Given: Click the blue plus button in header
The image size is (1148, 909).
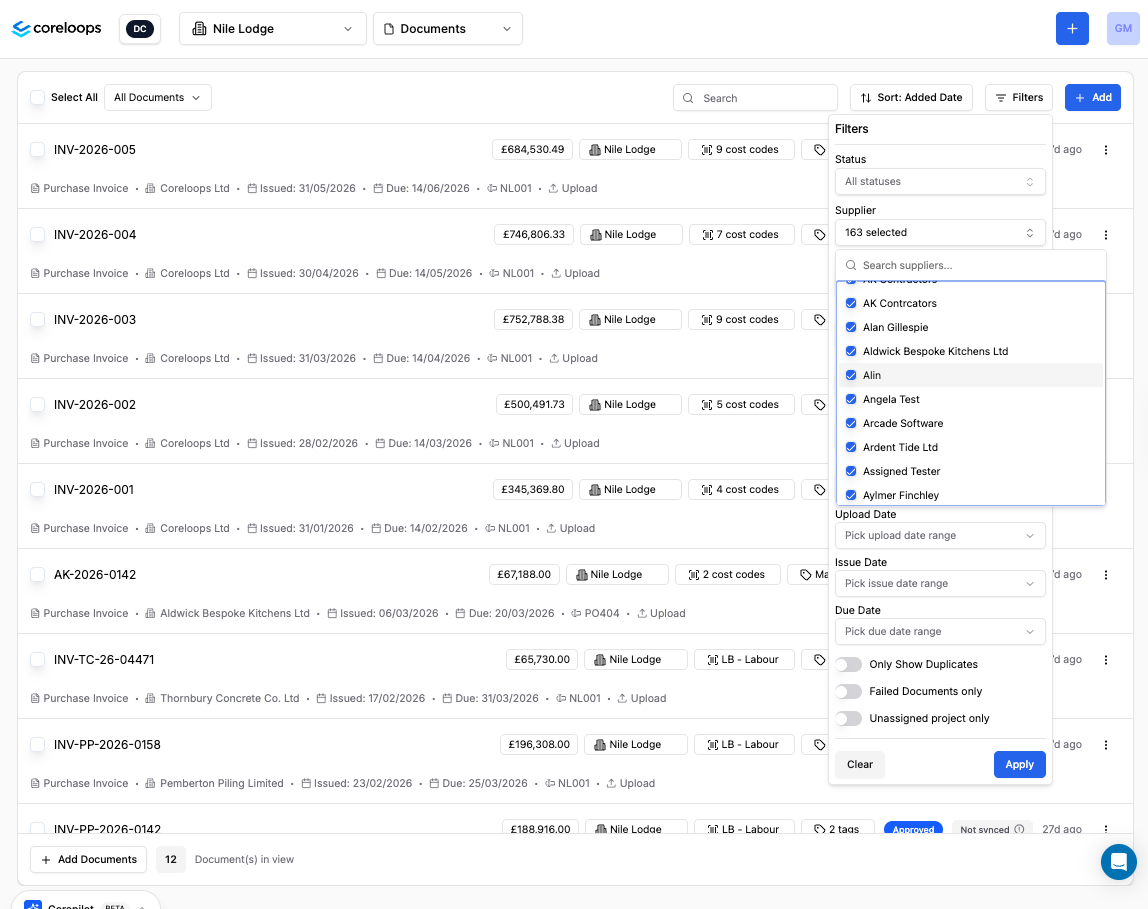Looking at the screenshot, I should coord(1072,29).
